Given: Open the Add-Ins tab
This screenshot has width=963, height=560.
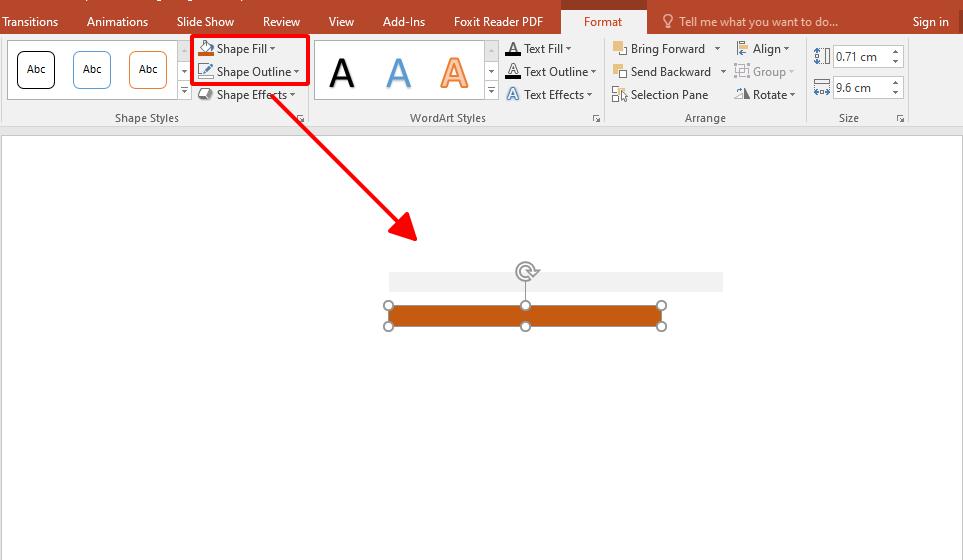Looking at the screenshot, I should tap(404, 21).
